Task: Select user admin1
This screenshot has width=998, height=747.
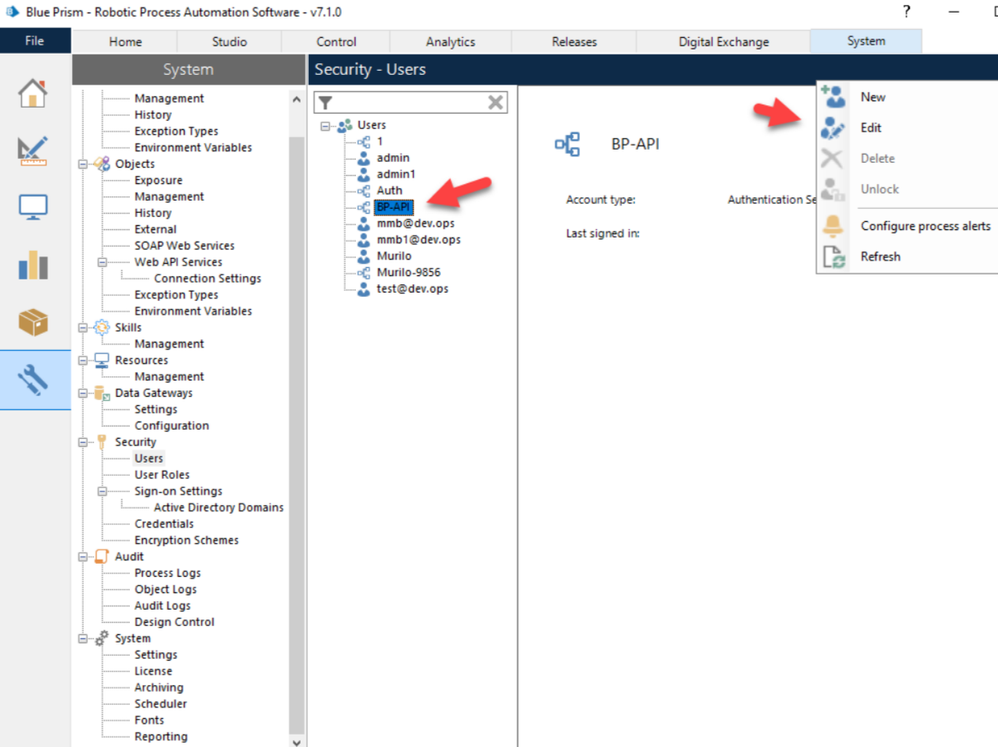Action: point(395,174)
